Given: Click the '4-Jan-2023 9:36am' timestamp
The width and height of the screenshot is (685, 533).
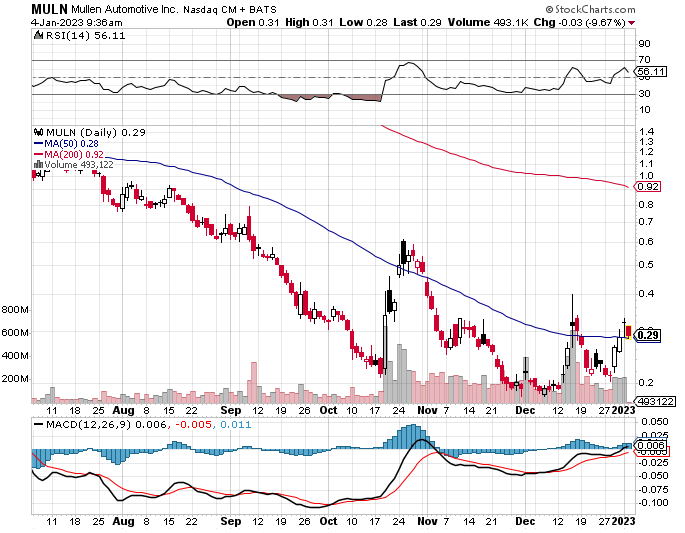Looking at the screenshot, I should pos(77,22).
